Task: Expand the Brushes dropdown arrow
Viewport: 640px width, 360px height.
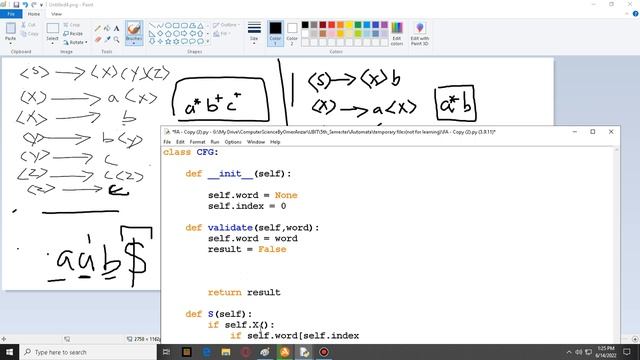Action: pos(134,42)
